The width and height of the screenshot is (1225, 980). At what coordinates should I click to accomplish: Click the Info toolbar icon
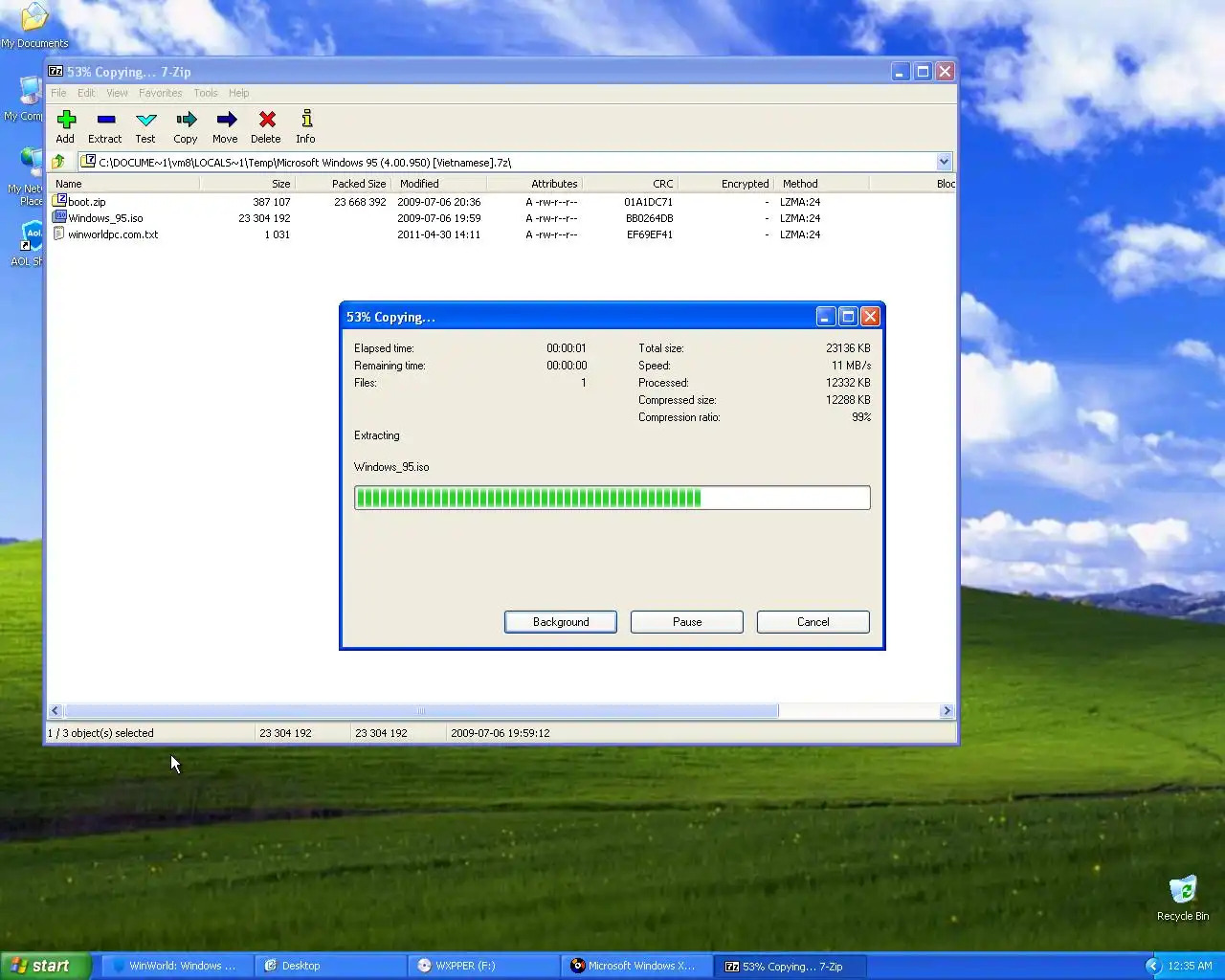pyautogui.click(x=306, y=120)
